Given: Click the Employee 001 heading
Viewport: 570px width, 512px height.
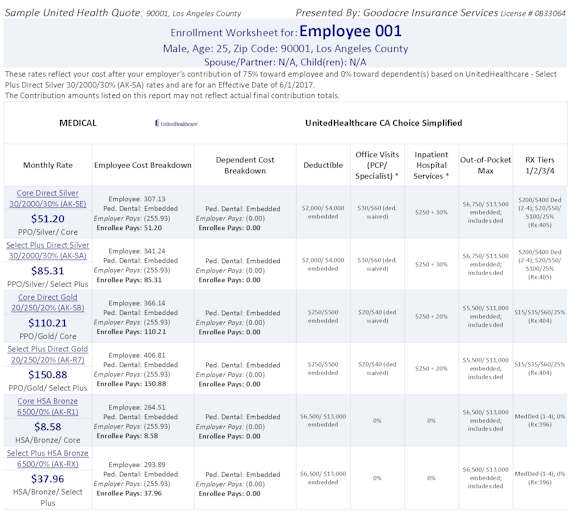Looking at the screenshot, I should point(350,31).
